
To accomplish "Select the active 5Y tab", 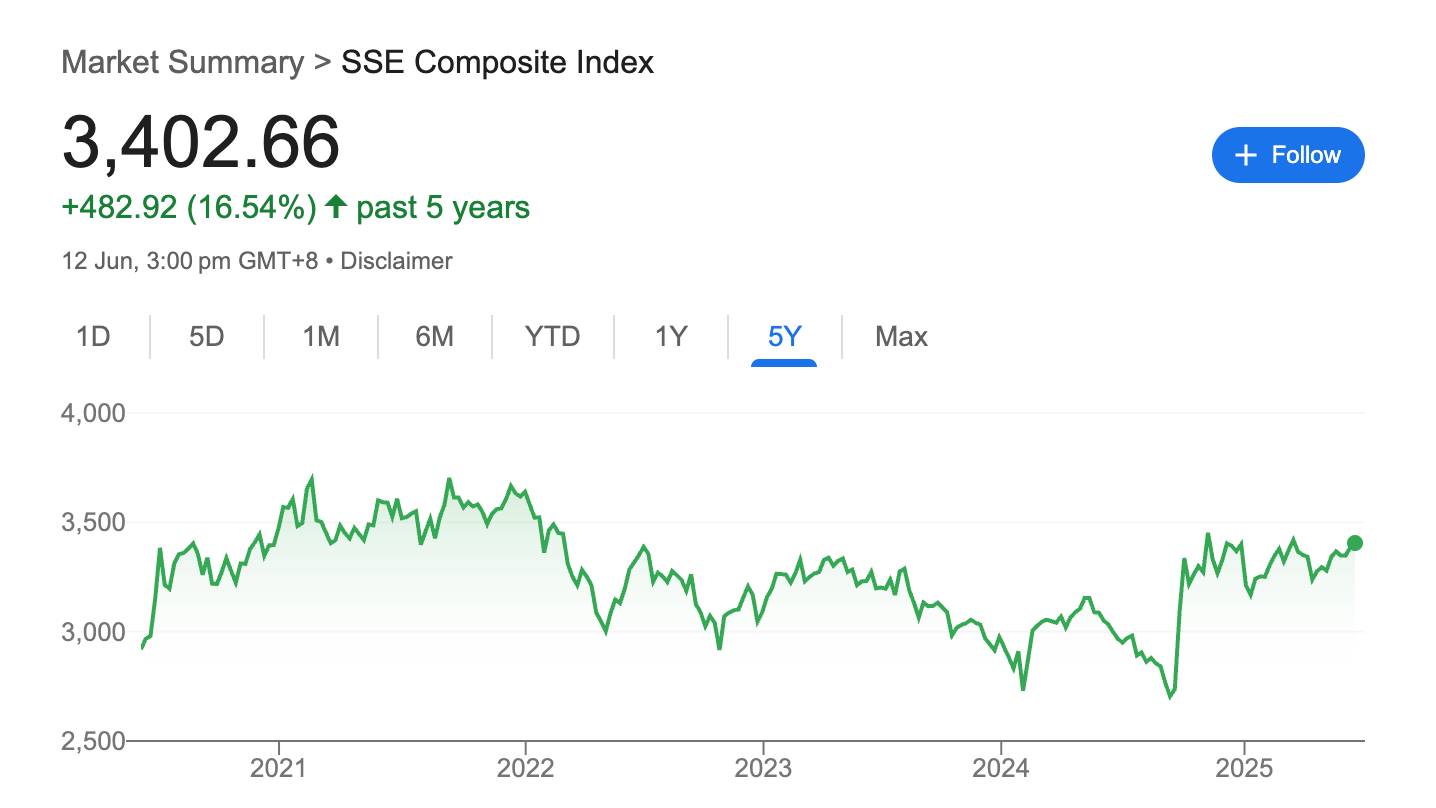I will tap(785, 337).
